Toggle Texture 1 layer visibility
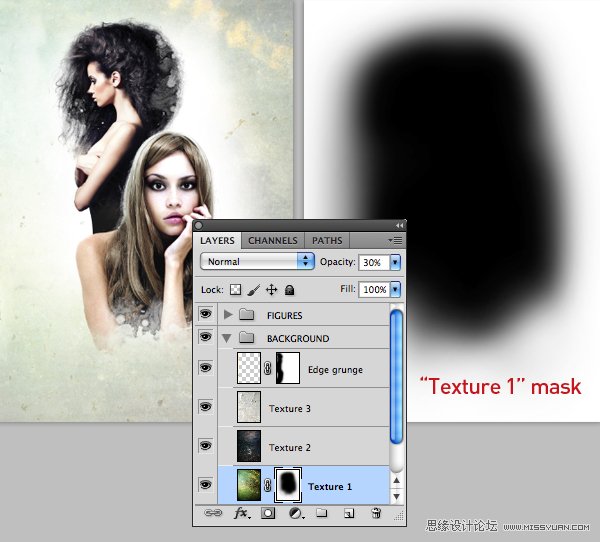The height and width of the screenshot is (542, 600). coord(205,485)
